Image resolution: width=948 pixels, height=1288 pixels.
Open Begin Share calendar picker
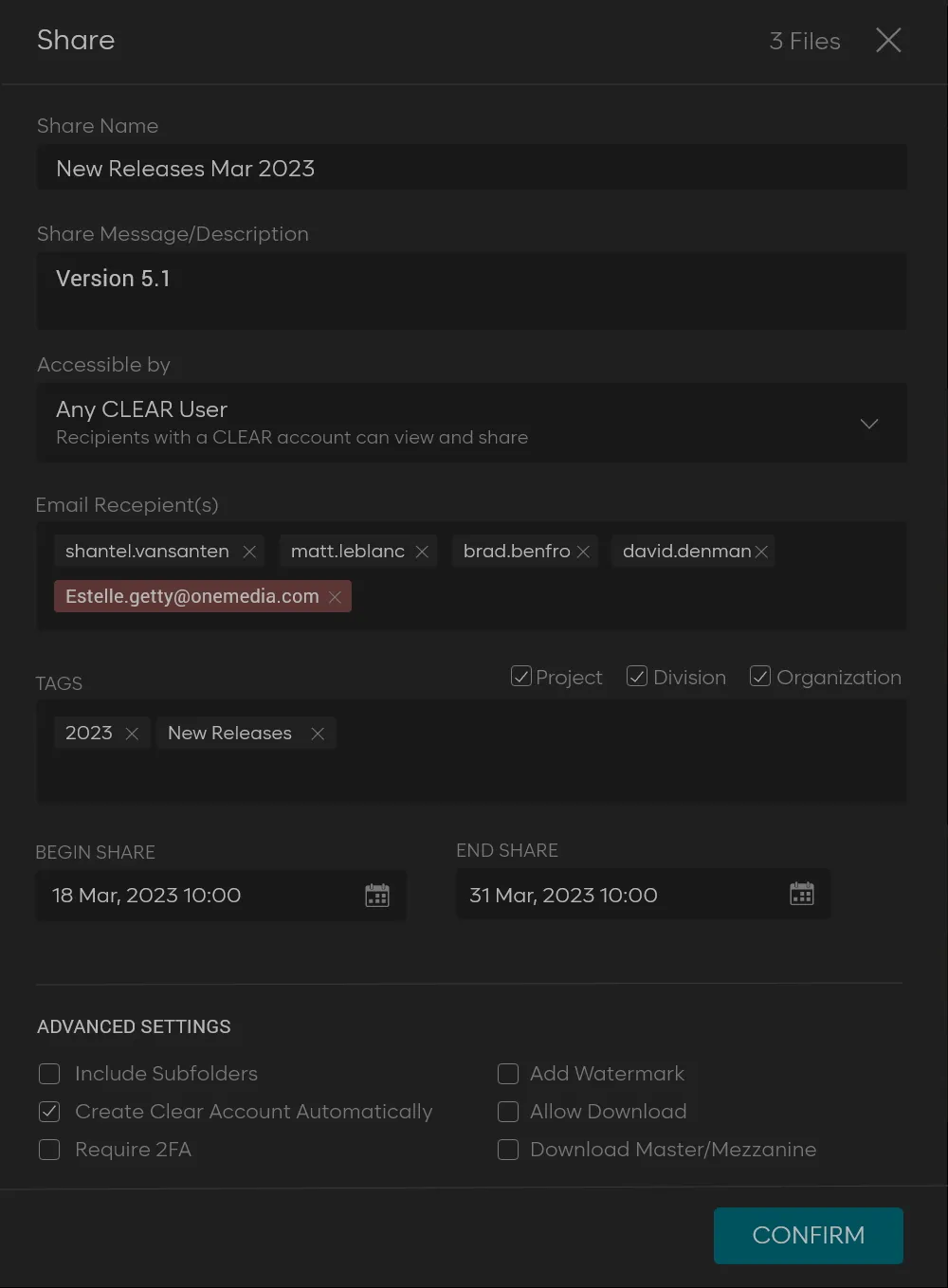coord(377,896)
